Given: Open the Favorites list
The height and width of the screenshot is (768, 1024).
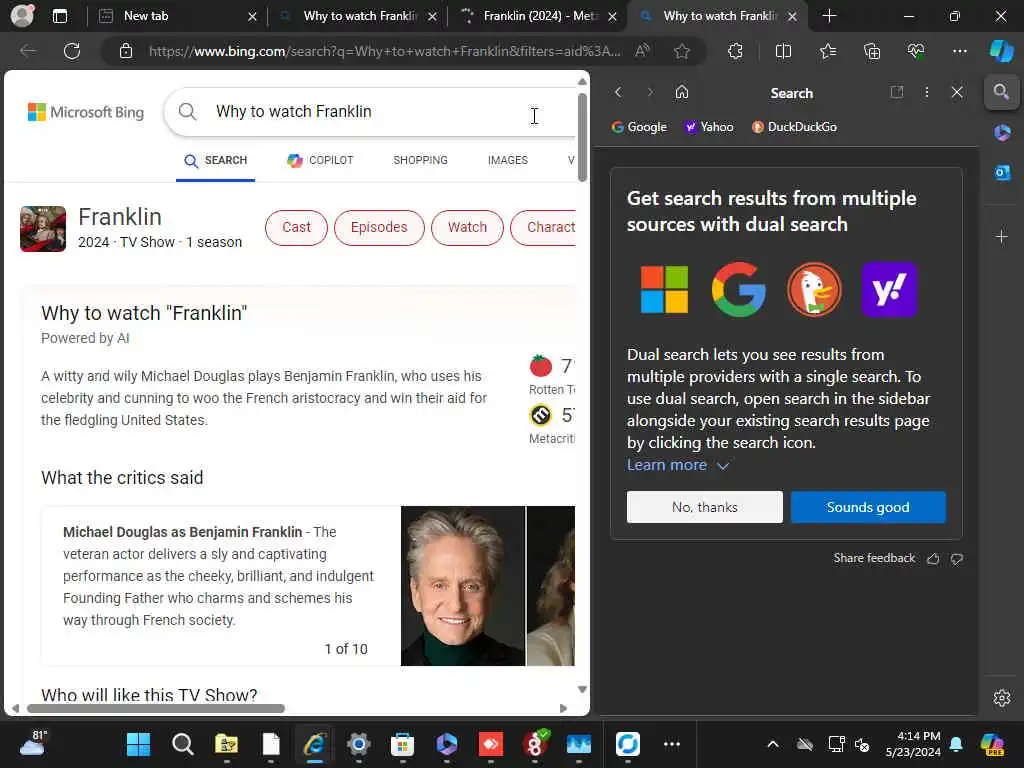Looking at the screenshot, I should [x=827, y=51].
